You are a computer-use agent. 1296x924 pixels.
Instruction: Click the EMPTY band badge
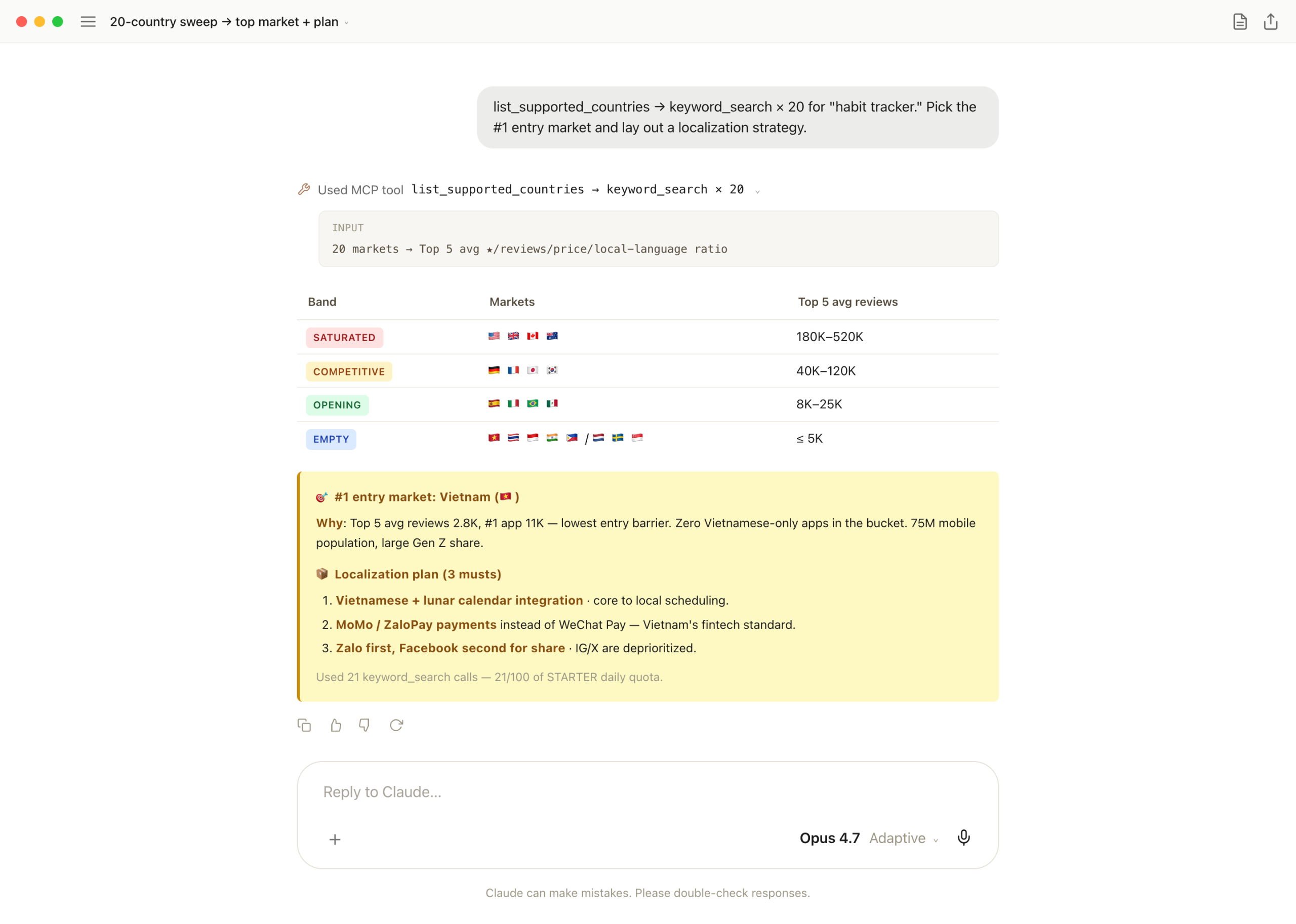pos(331,439)
